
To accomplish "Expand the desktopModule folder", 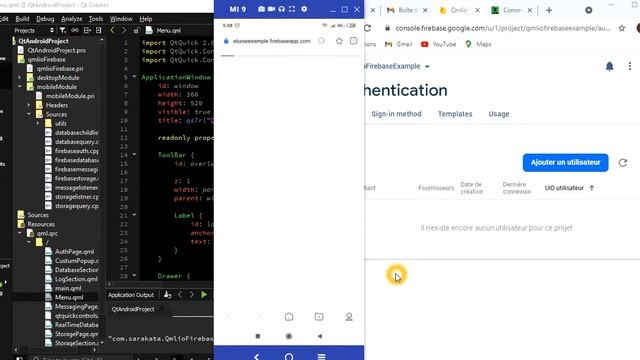I will click(20, 78).
